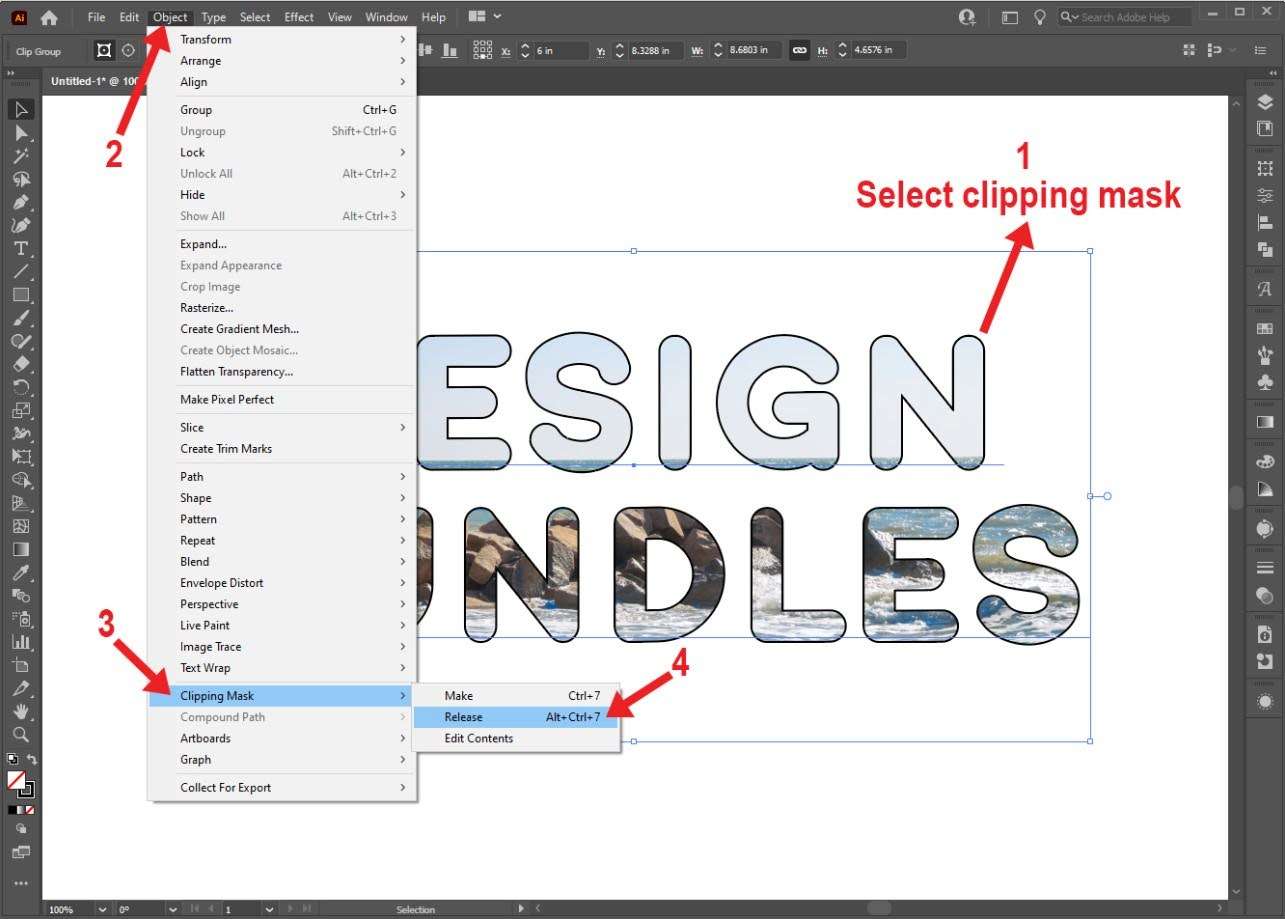Select the Pen tool
This screenshot has width=1285, height=919.
pos(21,202)
